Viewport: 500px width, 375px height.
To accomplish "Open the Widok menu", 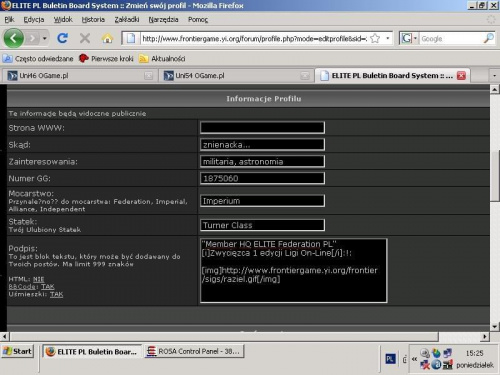I will coord(63,20).
